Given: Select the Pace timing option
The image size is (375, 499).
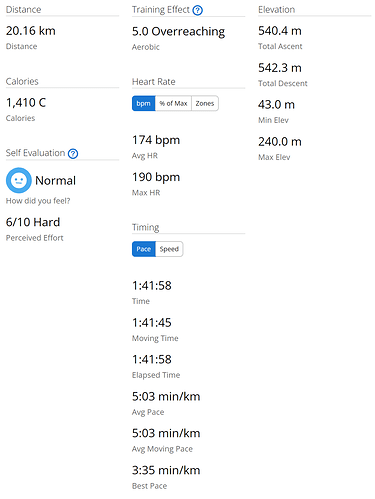Looking at the screenshot, I should click(144, 249).
